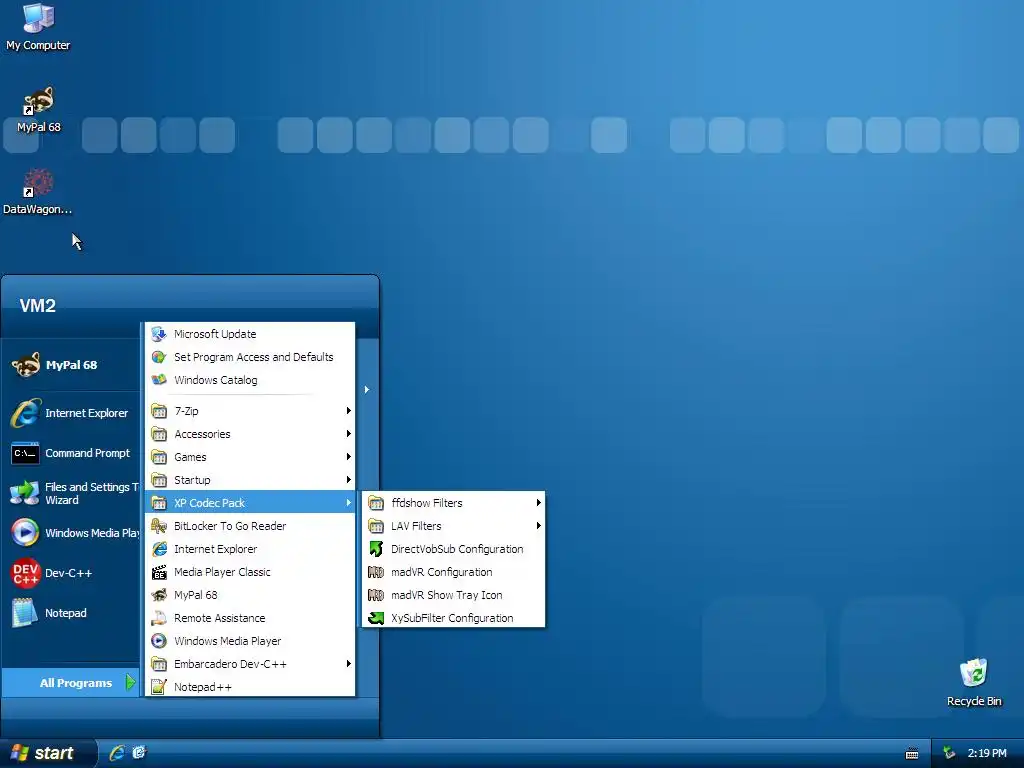1024x768 pixels.
Task: Expand the Startup program group
Action: coord(250,480)
